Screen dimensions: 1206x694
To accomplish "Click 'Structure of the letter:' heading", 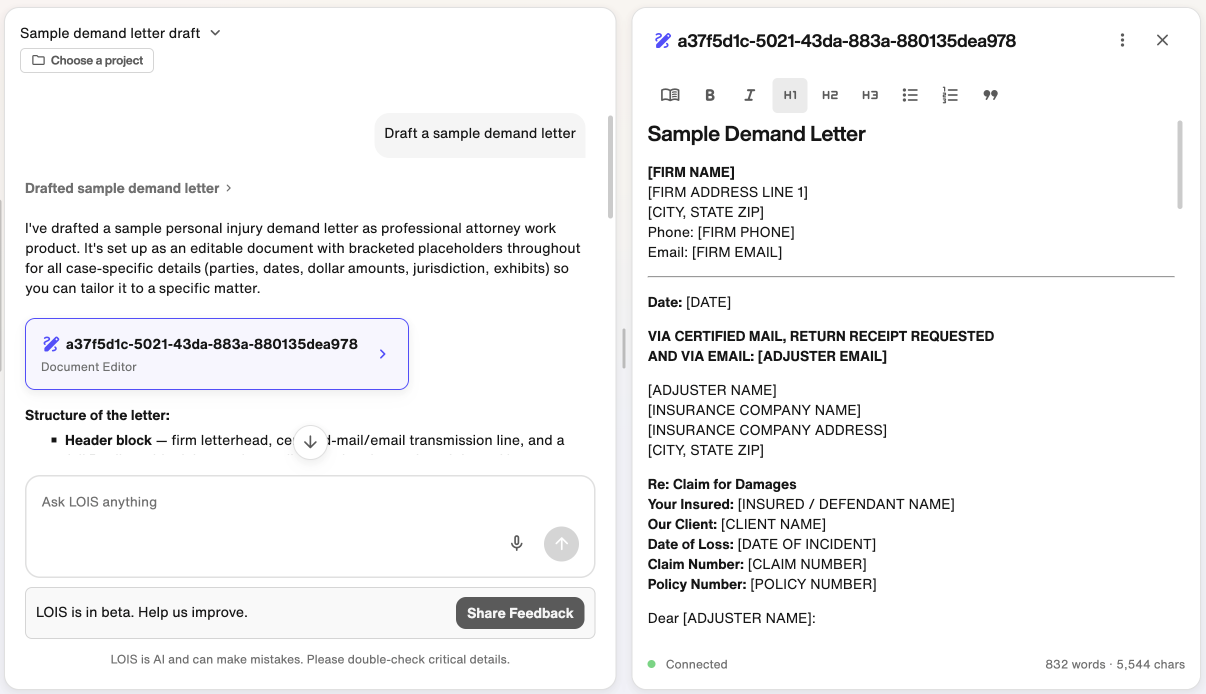I will (97, 415).
